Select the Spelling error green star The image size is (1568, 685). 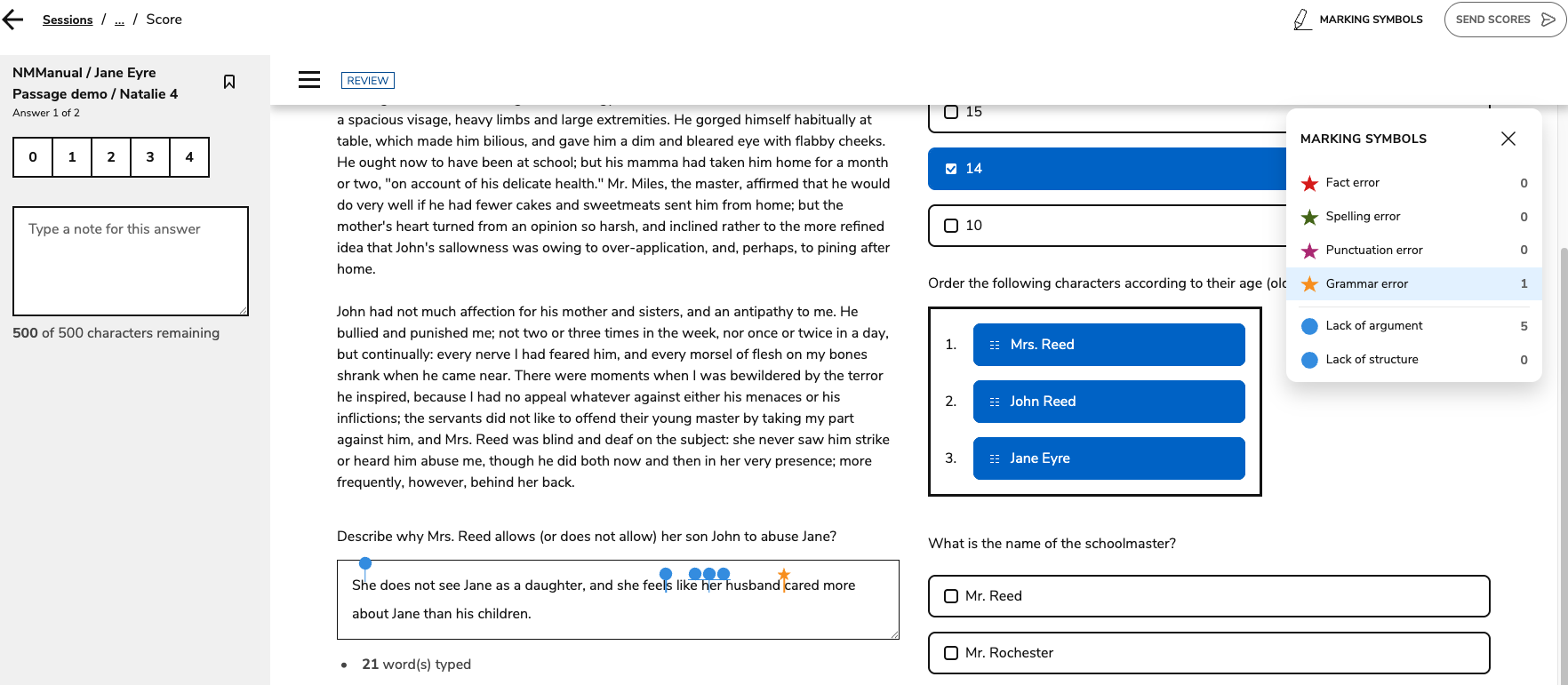coord(1309,217)
